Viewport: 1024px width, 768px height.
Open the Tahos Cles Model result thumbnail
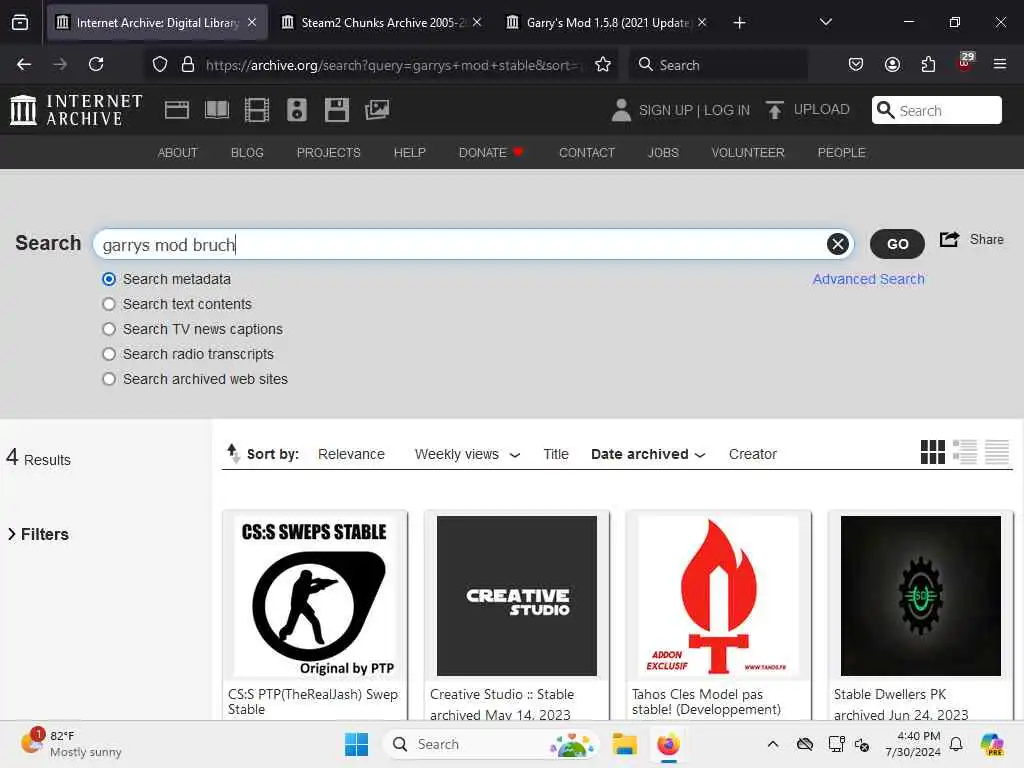click(718, 596)
